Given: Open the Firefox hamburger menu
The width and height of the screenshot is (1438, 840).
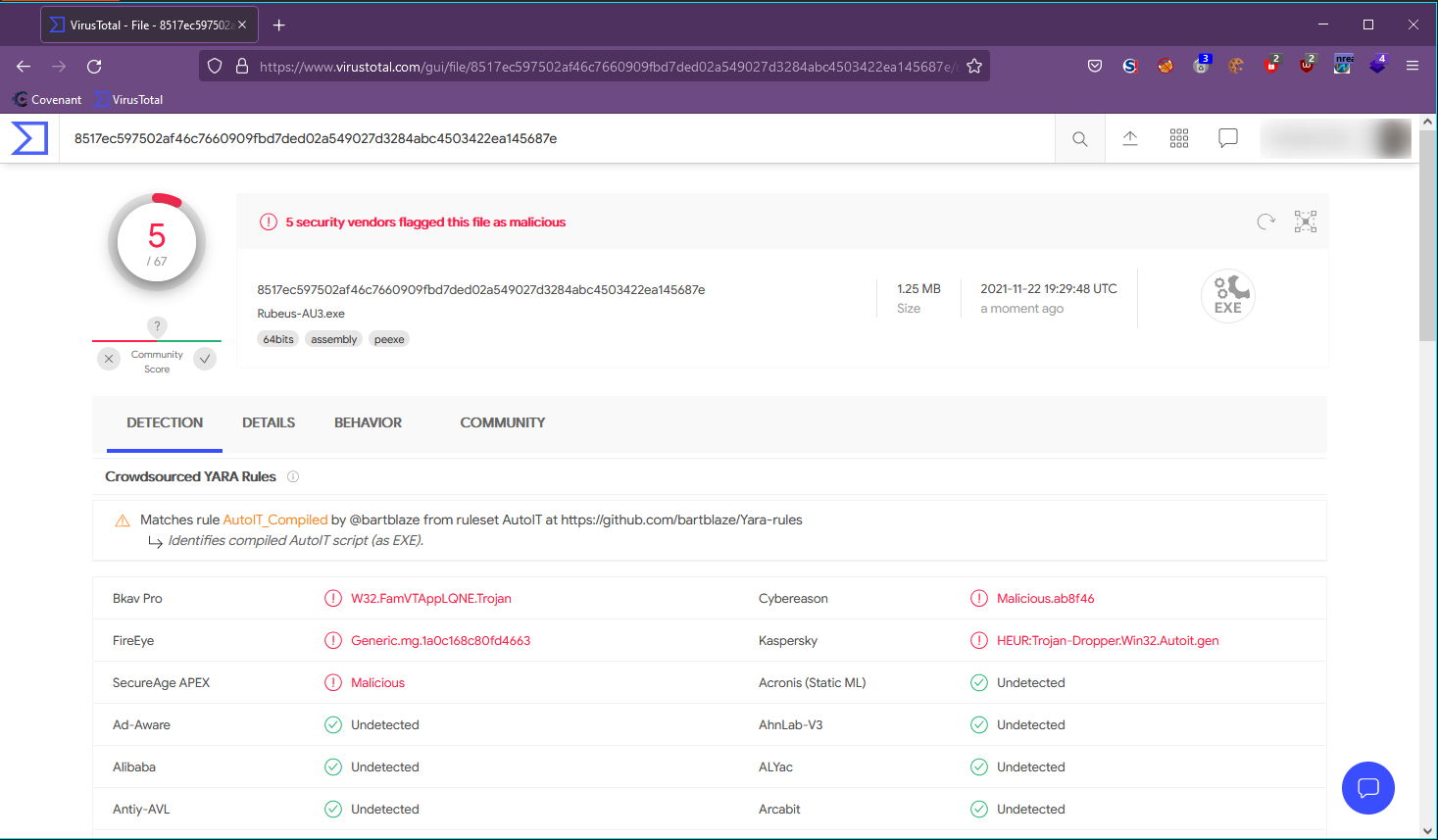Looking at the screenshot, I should (1413, 67).
